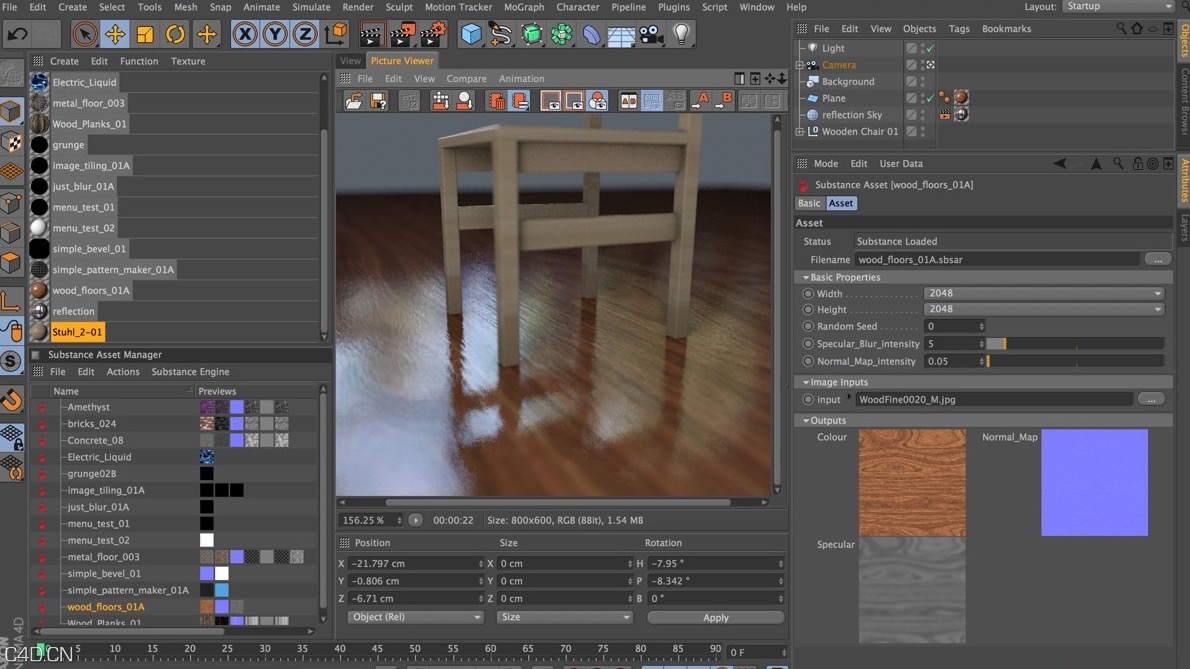The height and width of the screenshot is (669, 1190).
Task: Open the Bookmarks menu in the Objects panel
Action: pos(1006,29)
